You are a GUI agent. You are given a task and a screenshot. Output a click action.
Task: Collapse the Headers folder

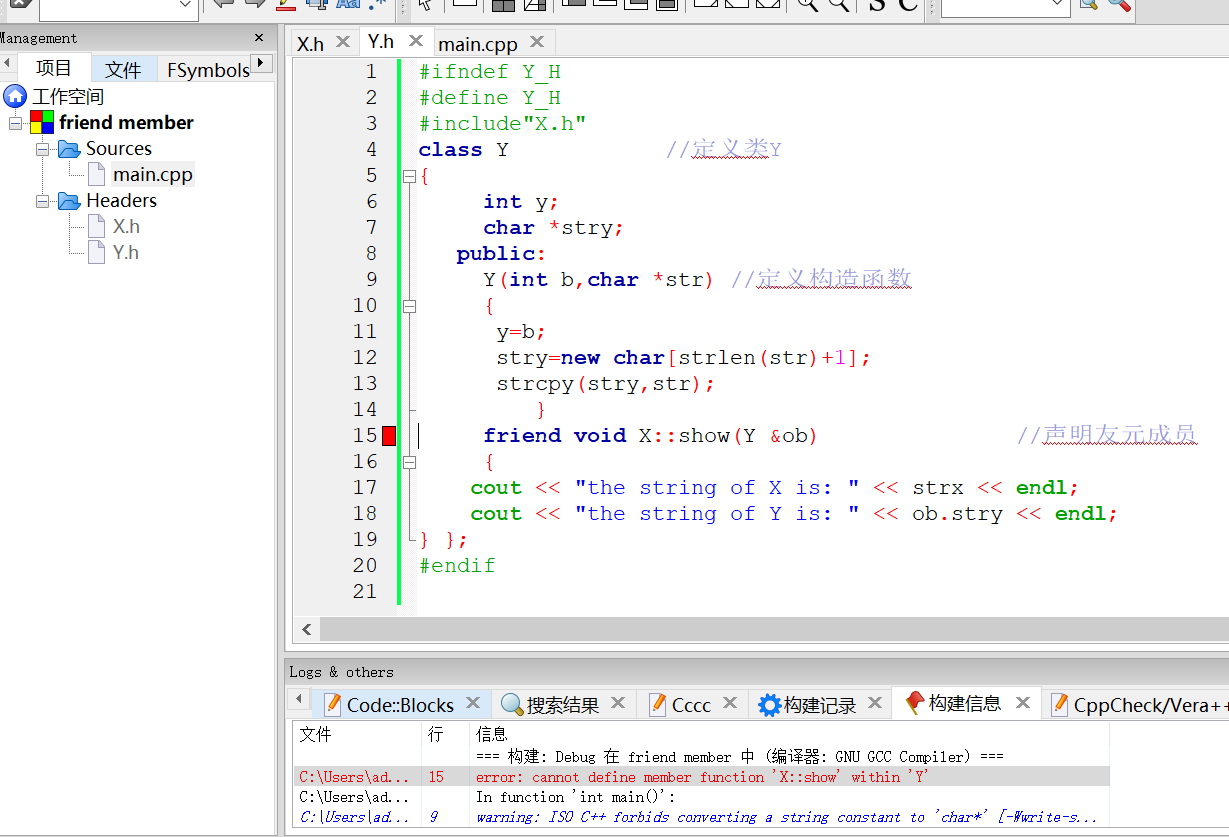pyautogui.click(x=43, y=201)
